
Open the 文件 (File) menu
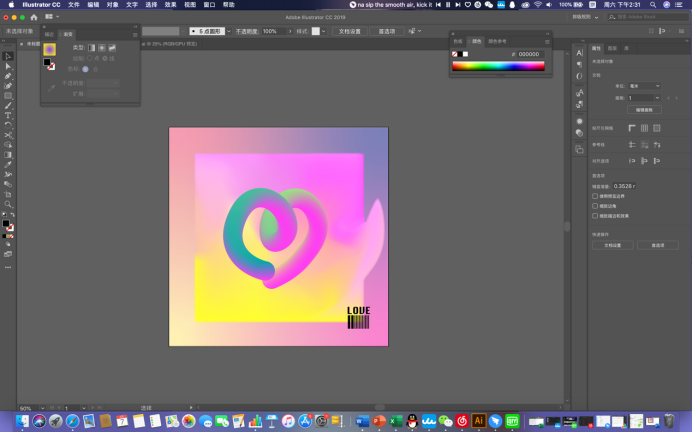74,4
